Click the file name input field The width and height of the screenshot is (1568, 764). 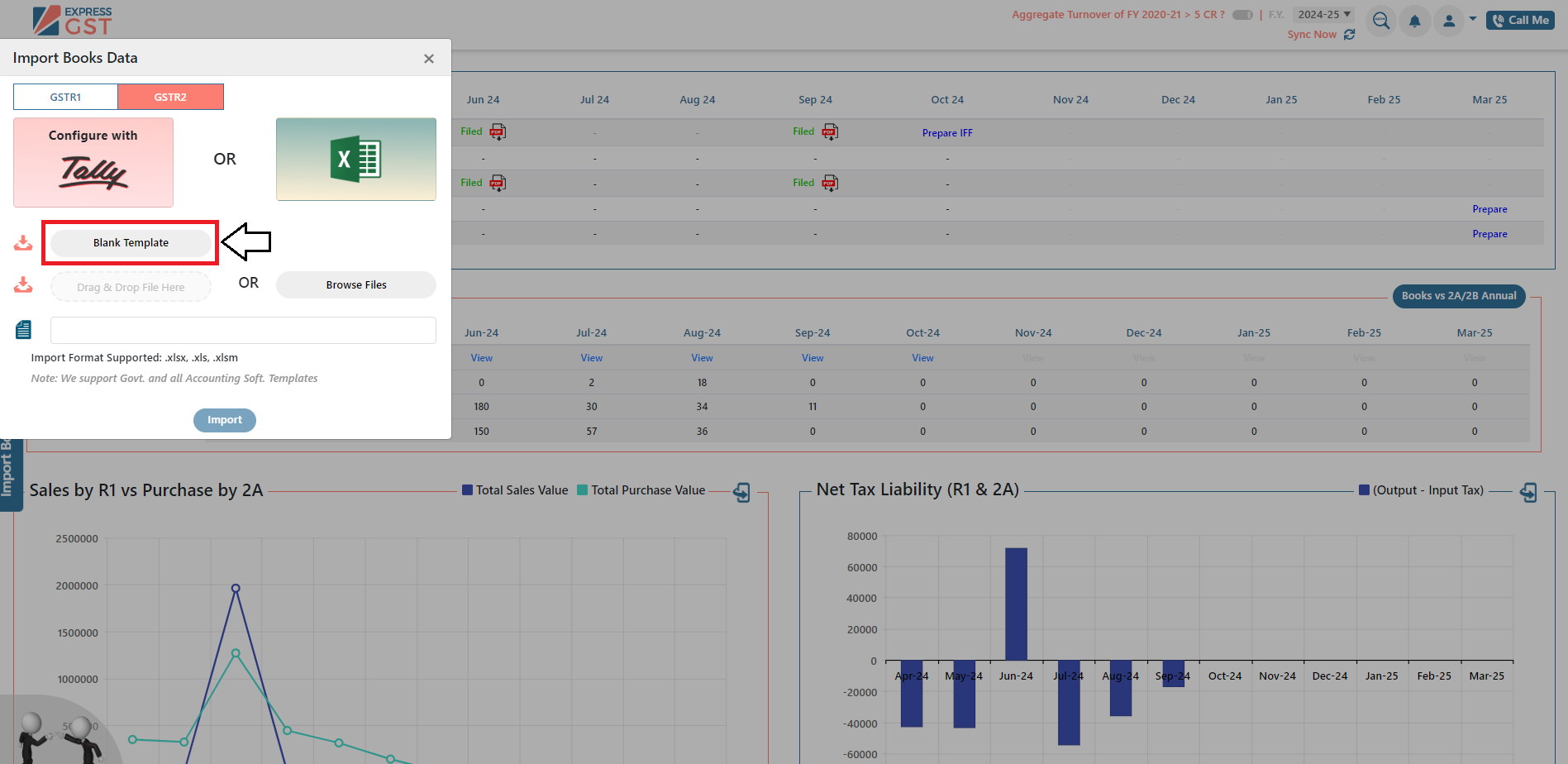click(x=243, y=330)
